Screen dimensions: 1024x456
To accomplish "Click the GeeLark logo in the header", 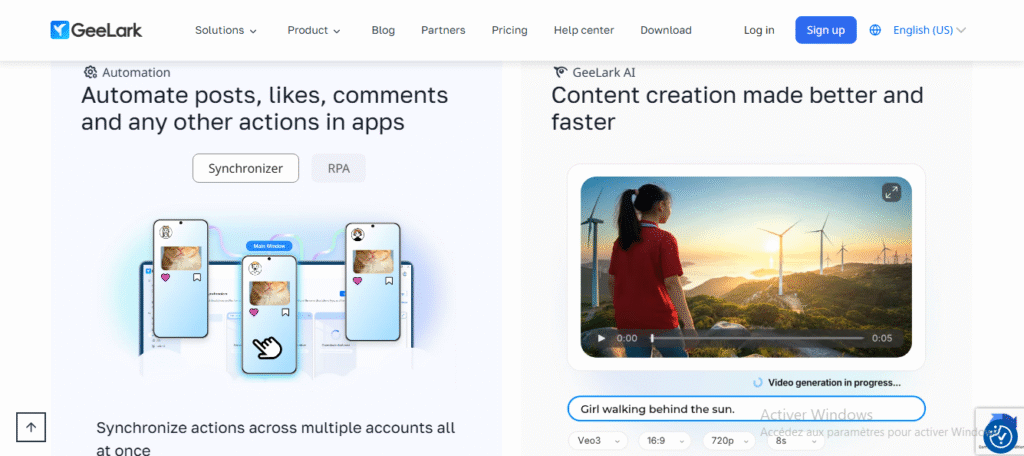I will [x=96, y=30].
